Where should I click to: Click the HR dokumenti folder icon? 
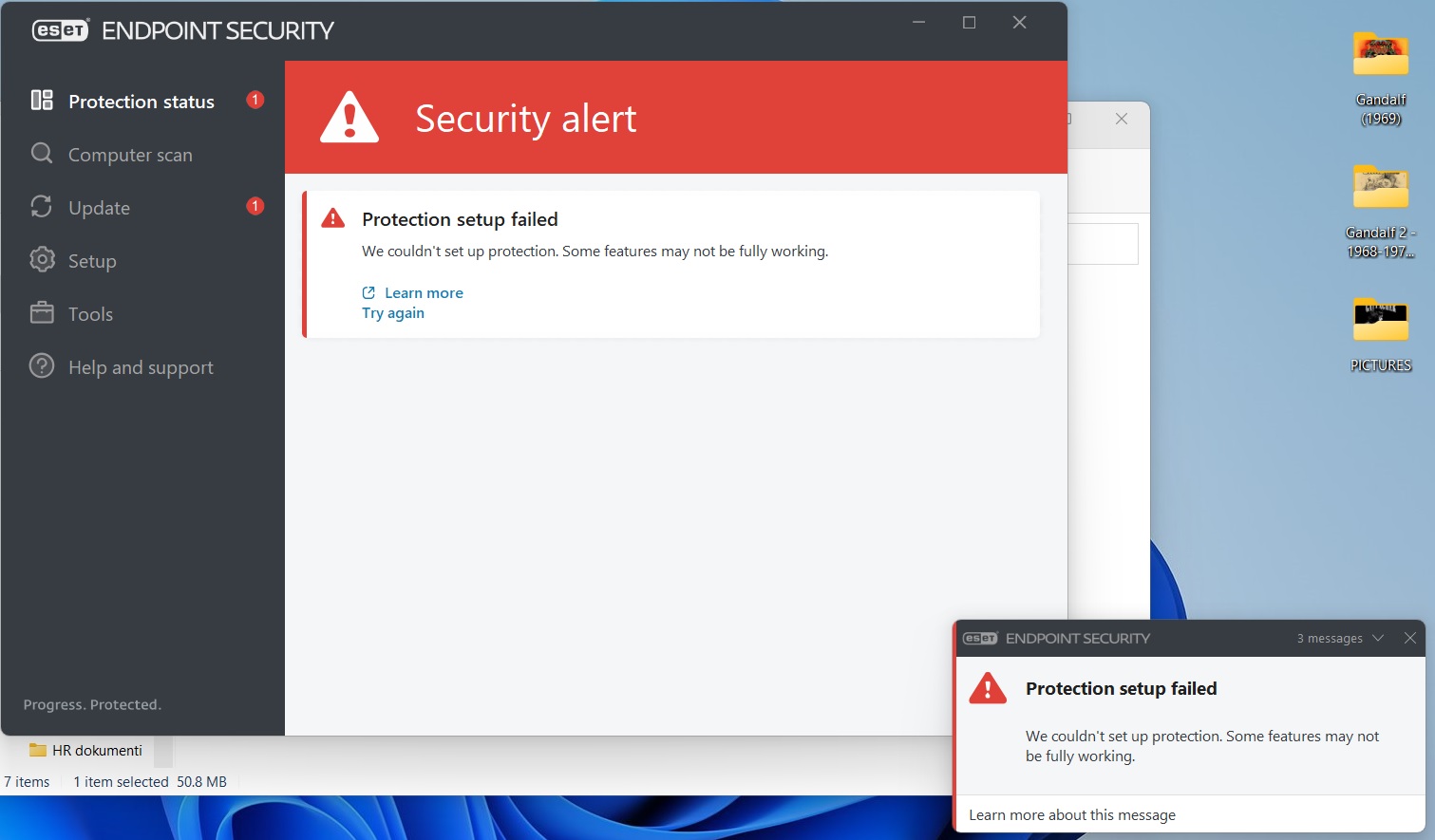click(x=38, y=750)
